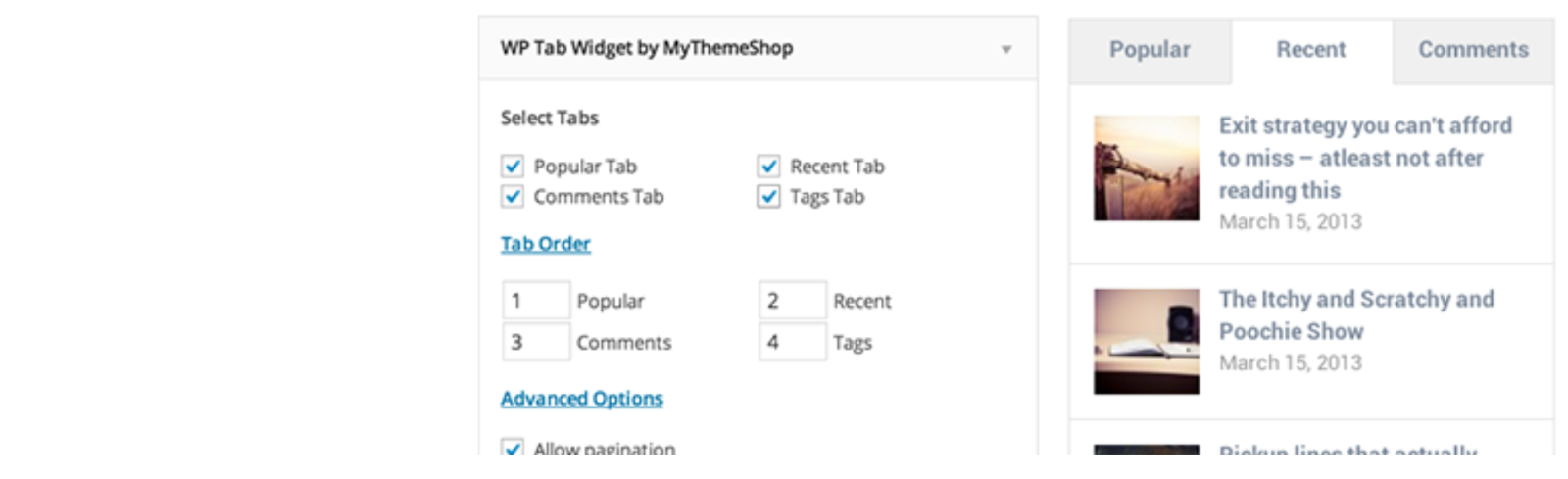Open the Itchy and Scratchy post thumbnail
This screenshot has height=479, width=1568.
pyautogui.click(x=1147, y=342)
